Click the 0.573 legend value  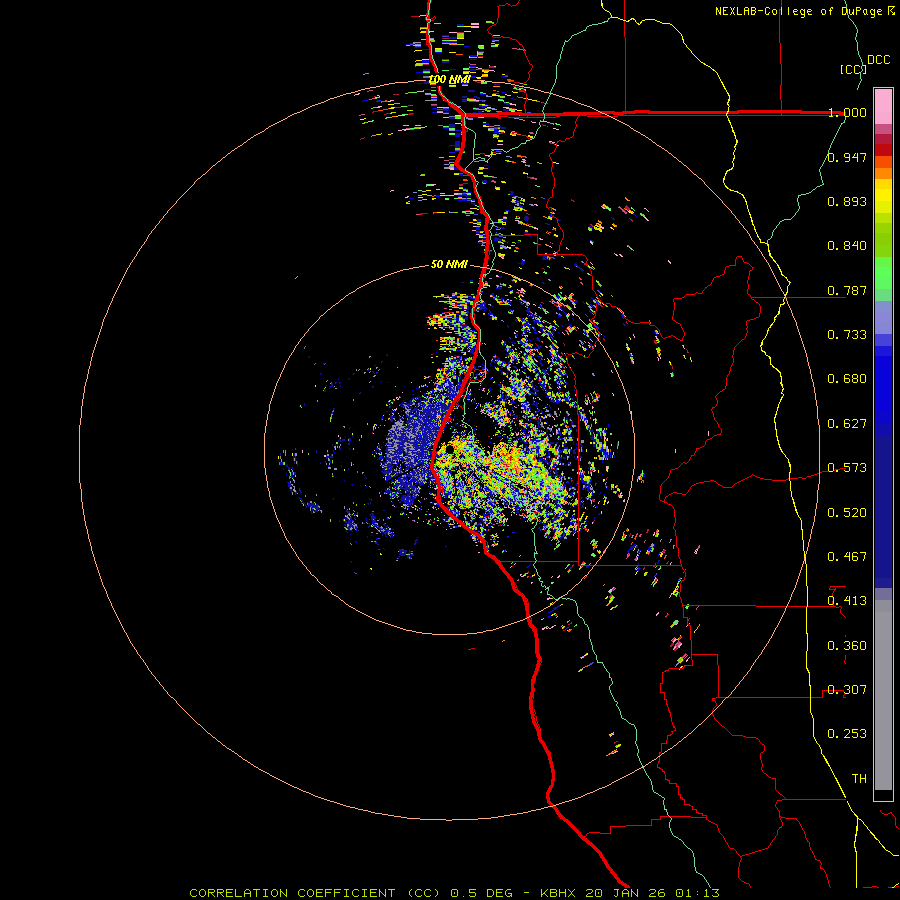[x=847, y=468]
